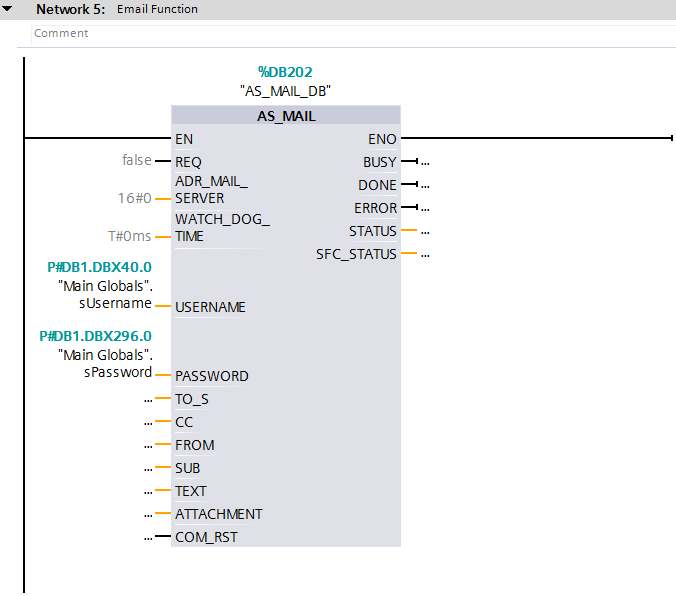This screenshot has height=596, width=676.
Task: Click the empty CC input placeholder
Action: coord(148,422)
